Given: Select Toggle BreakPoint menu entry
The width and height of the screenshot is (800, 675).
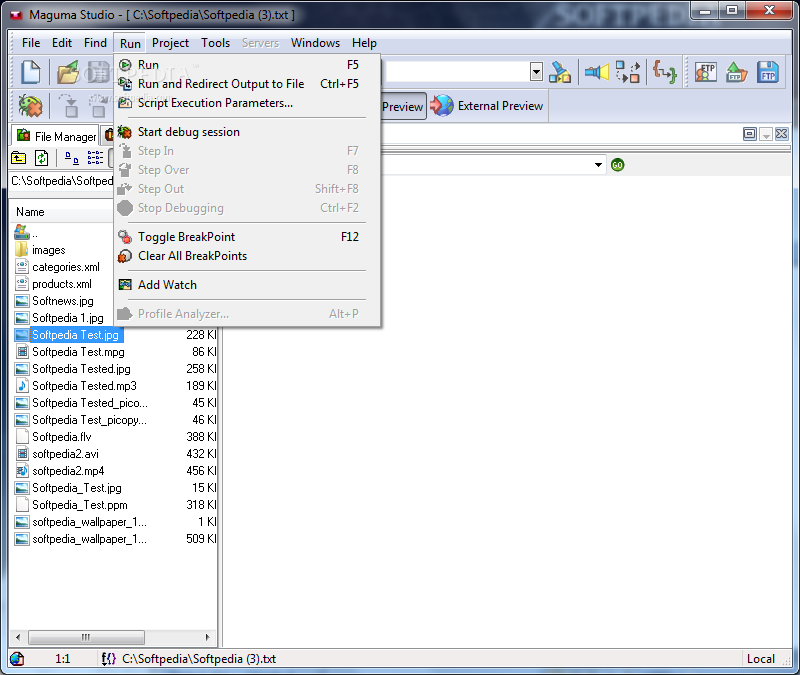Looking at the screenshot, I should coord(247,237).
